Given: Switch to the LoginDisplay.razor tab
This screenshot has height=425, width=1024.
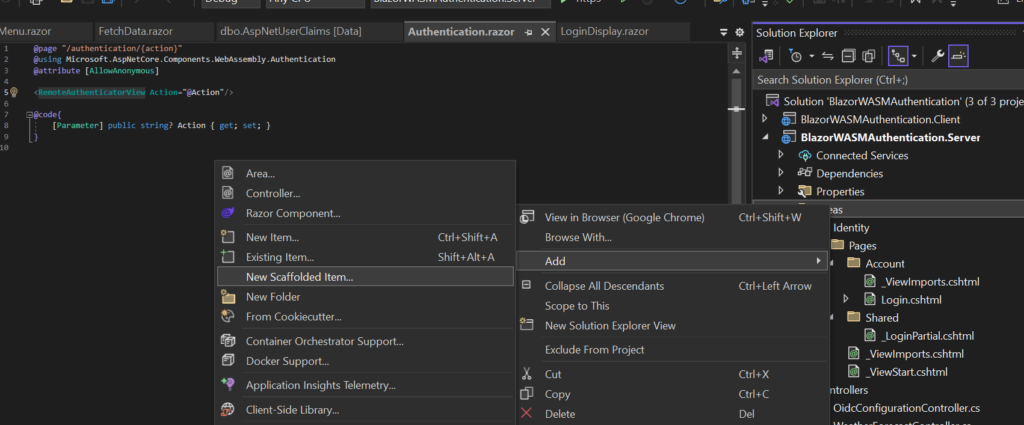Looking at the screenshot, I should (x=604, y=31).
